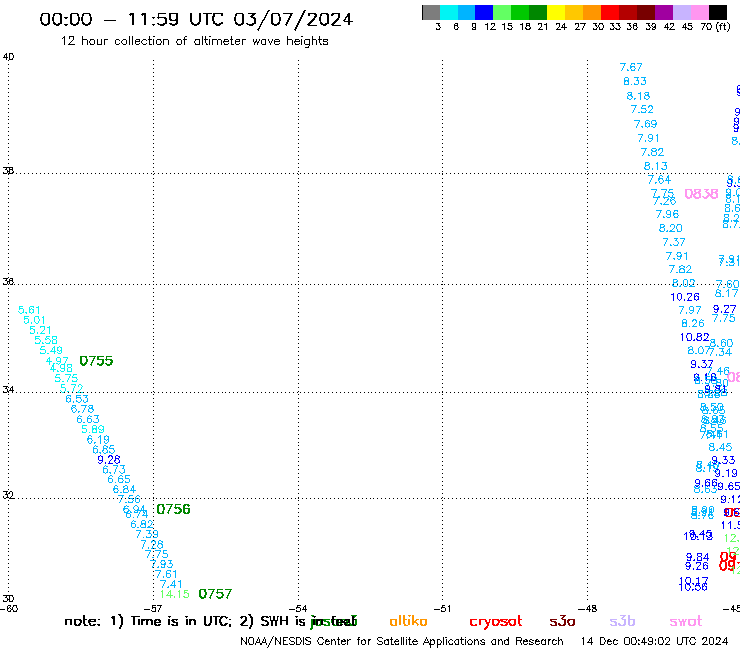Click the -54 longitude axis label

tap(298, 609)
